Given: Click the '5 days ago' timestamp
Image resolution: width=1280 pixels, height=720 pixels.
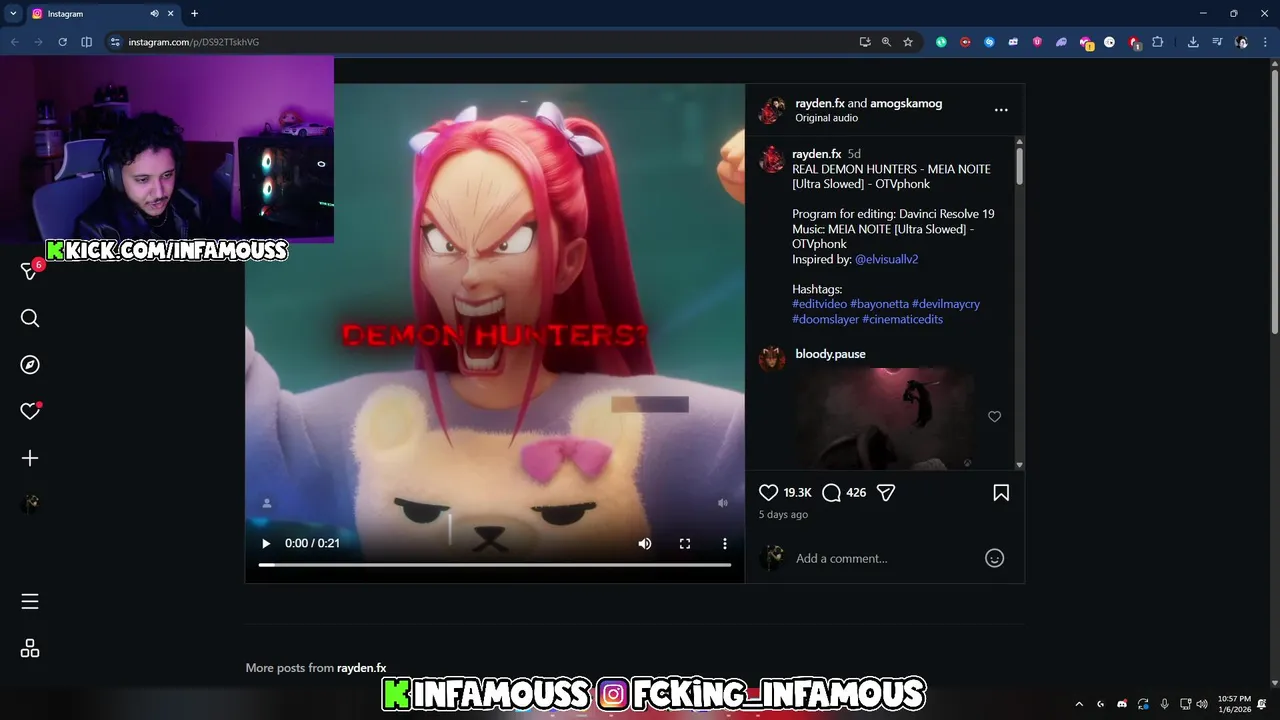Looking at the screenshot, I should pyautogui.click(x=783, y=515).
